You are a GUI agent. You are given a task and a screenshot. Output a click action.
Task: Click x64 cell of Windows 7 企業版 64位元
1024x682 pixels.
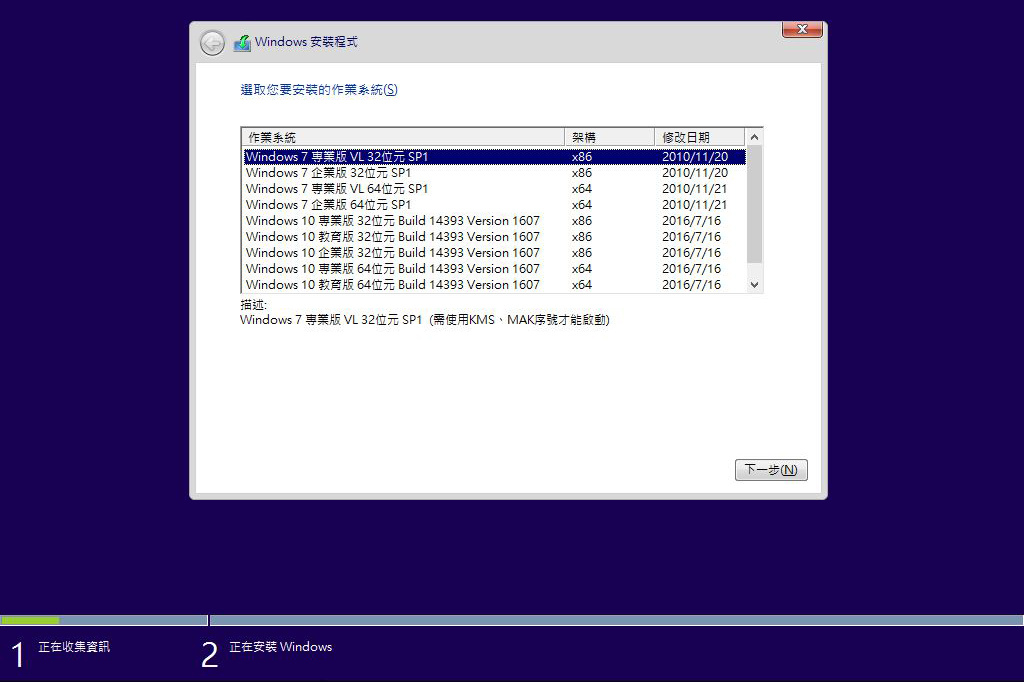582,205
